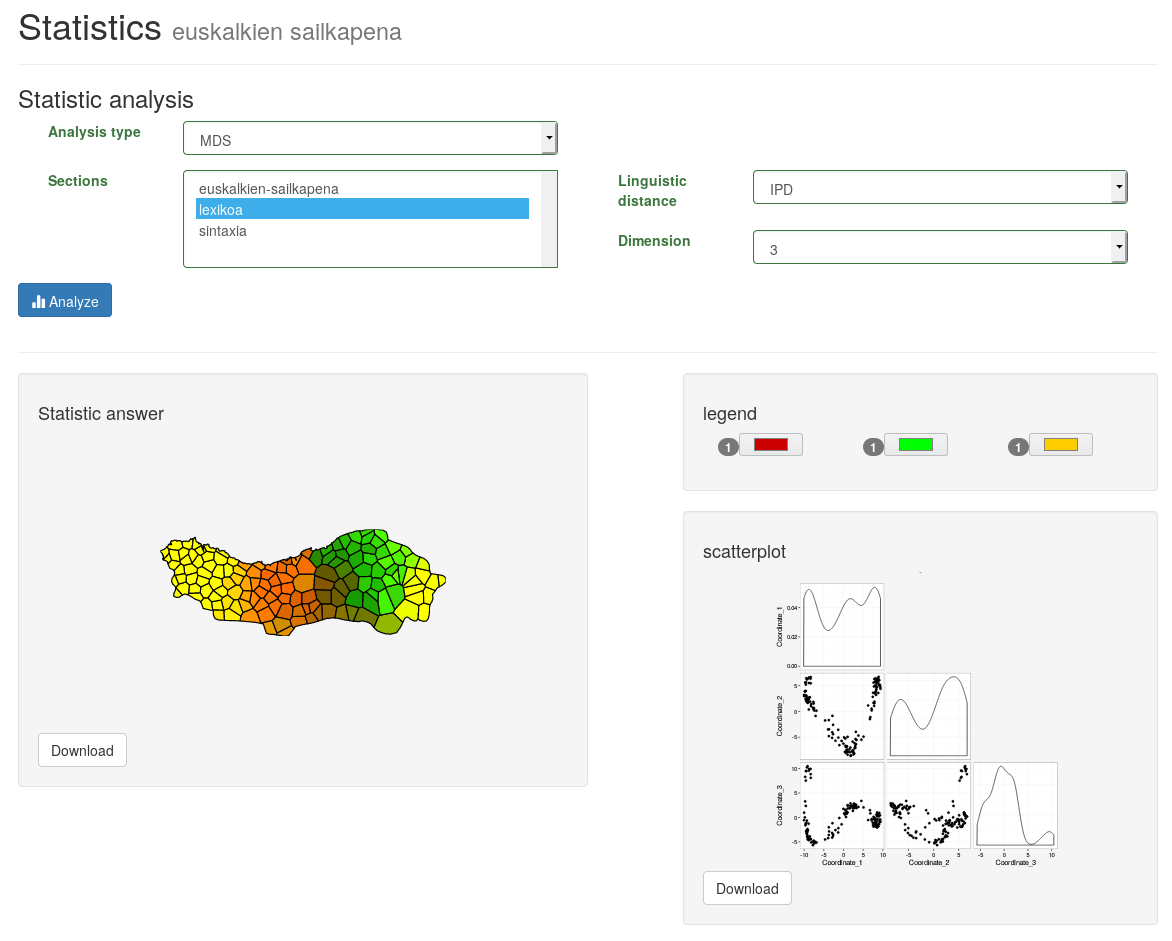Pick the green legend color swatch

coord(916,444)
